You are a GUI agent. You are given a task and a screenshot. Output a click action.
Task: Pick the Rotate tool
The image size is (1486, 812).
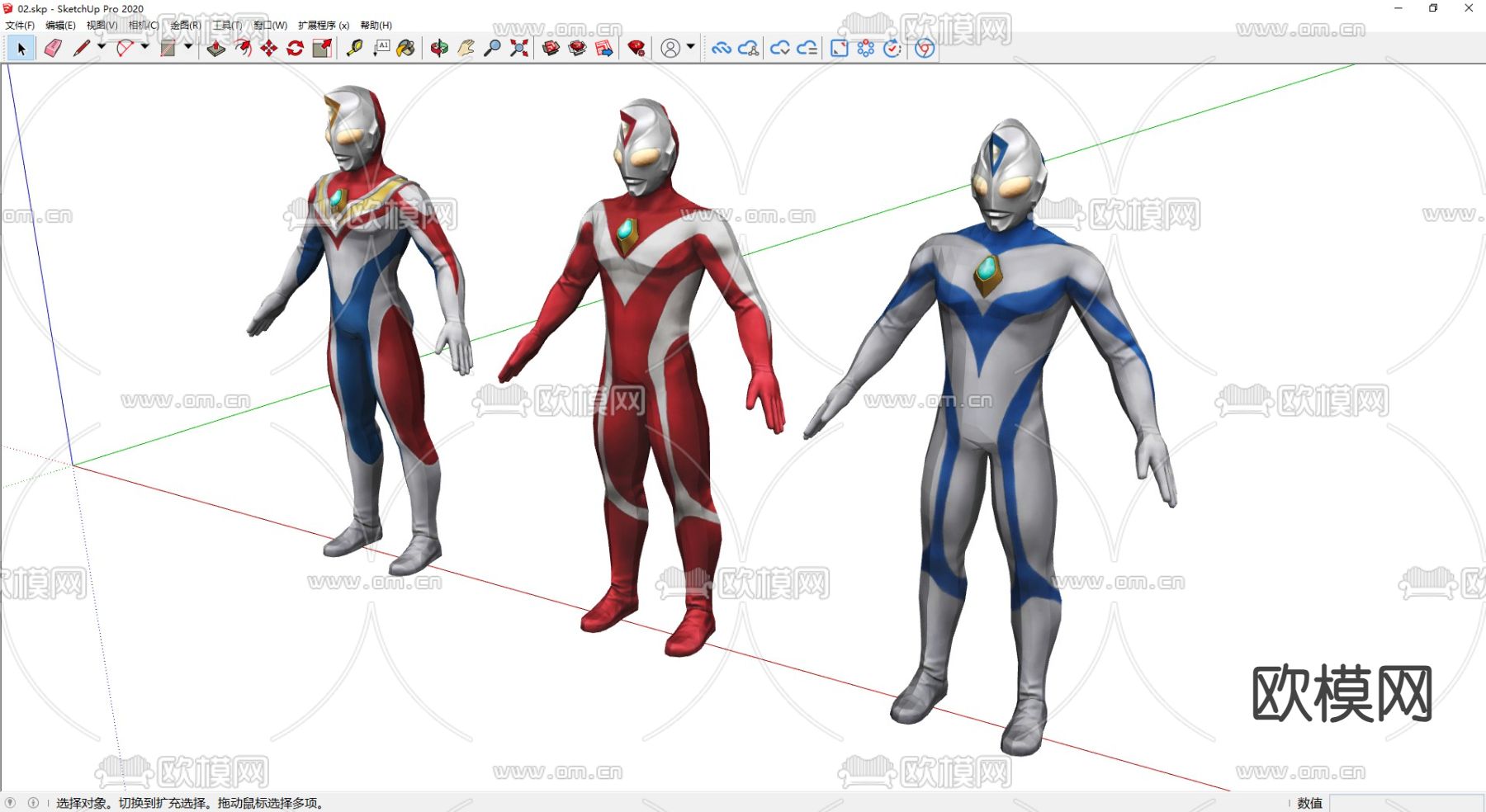(x=295, y=49)
